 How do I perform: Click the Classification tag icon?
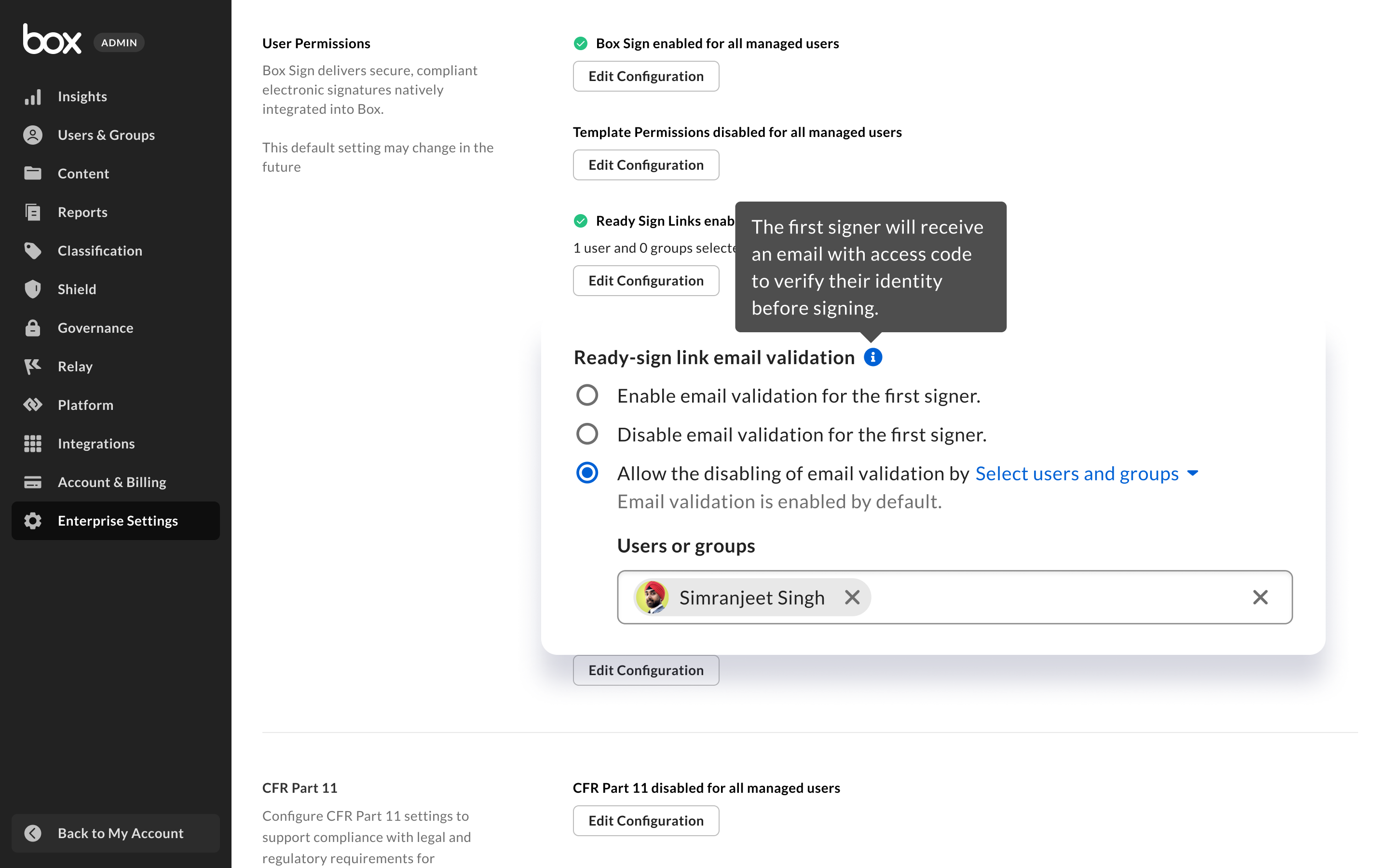pyautogui.click(x=33, y=250)
